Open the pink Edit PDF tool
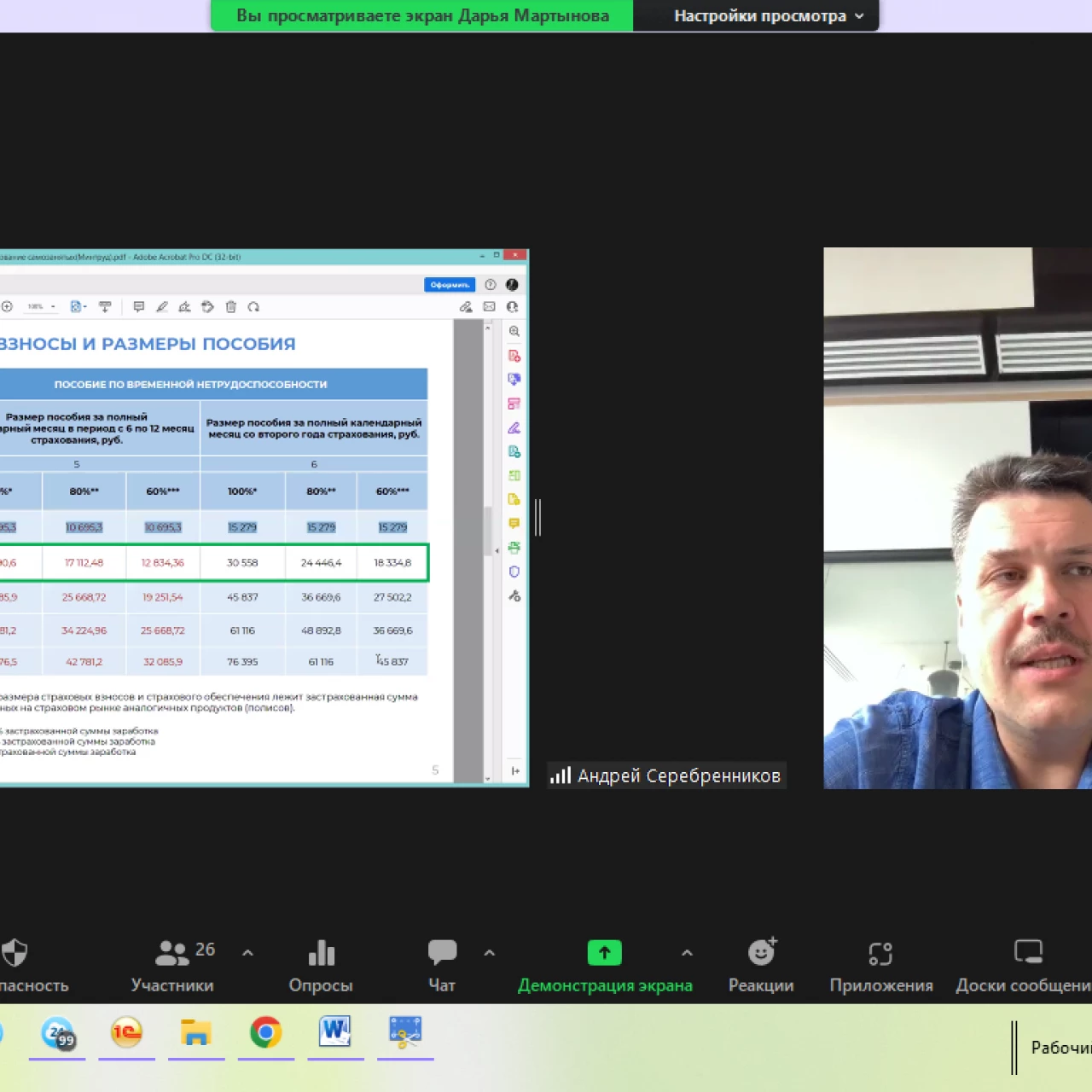 514,404
